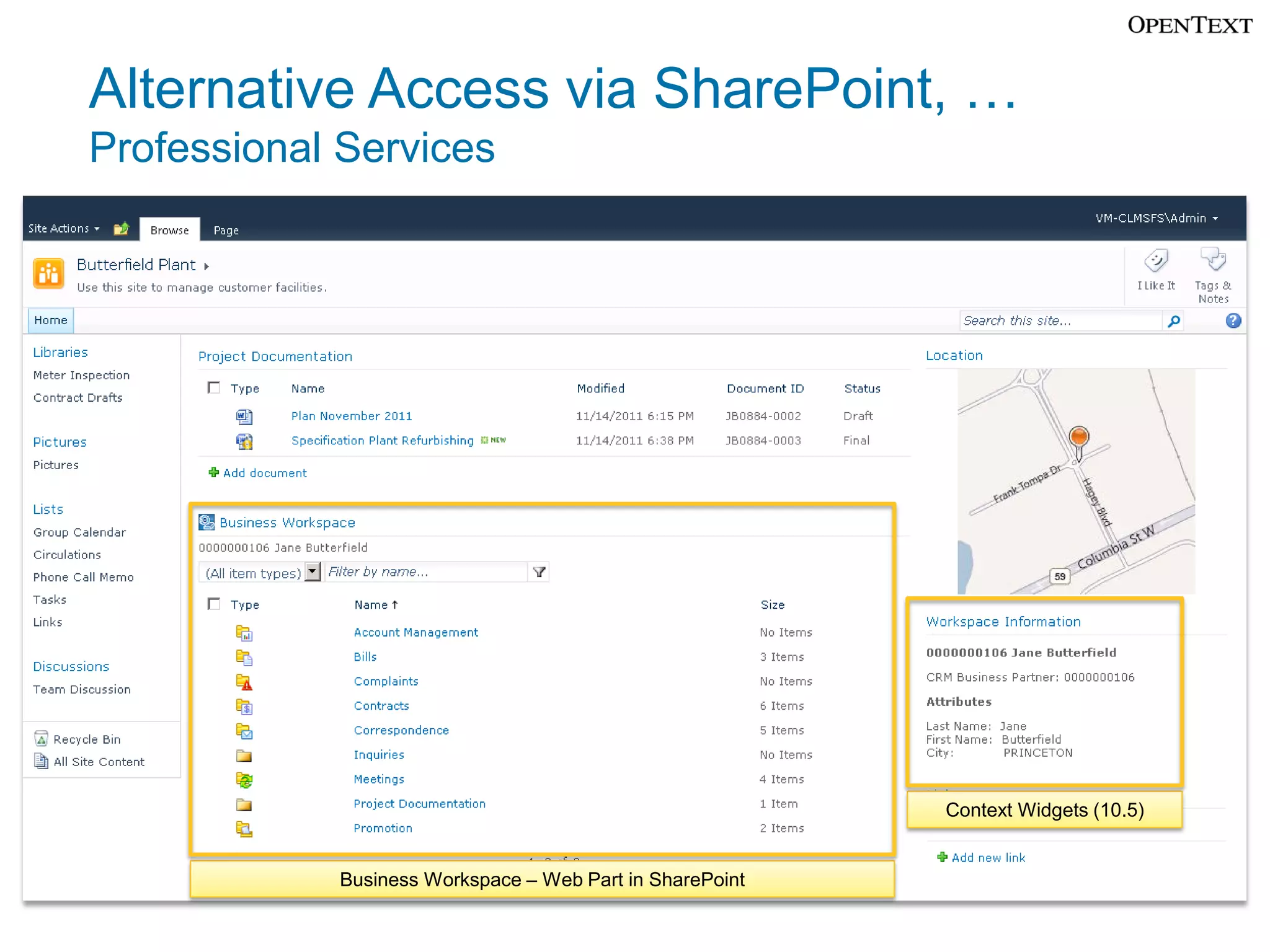Click the Location map image
This screenshot has height=952, width=1270.
click(x=1076, y=482)
